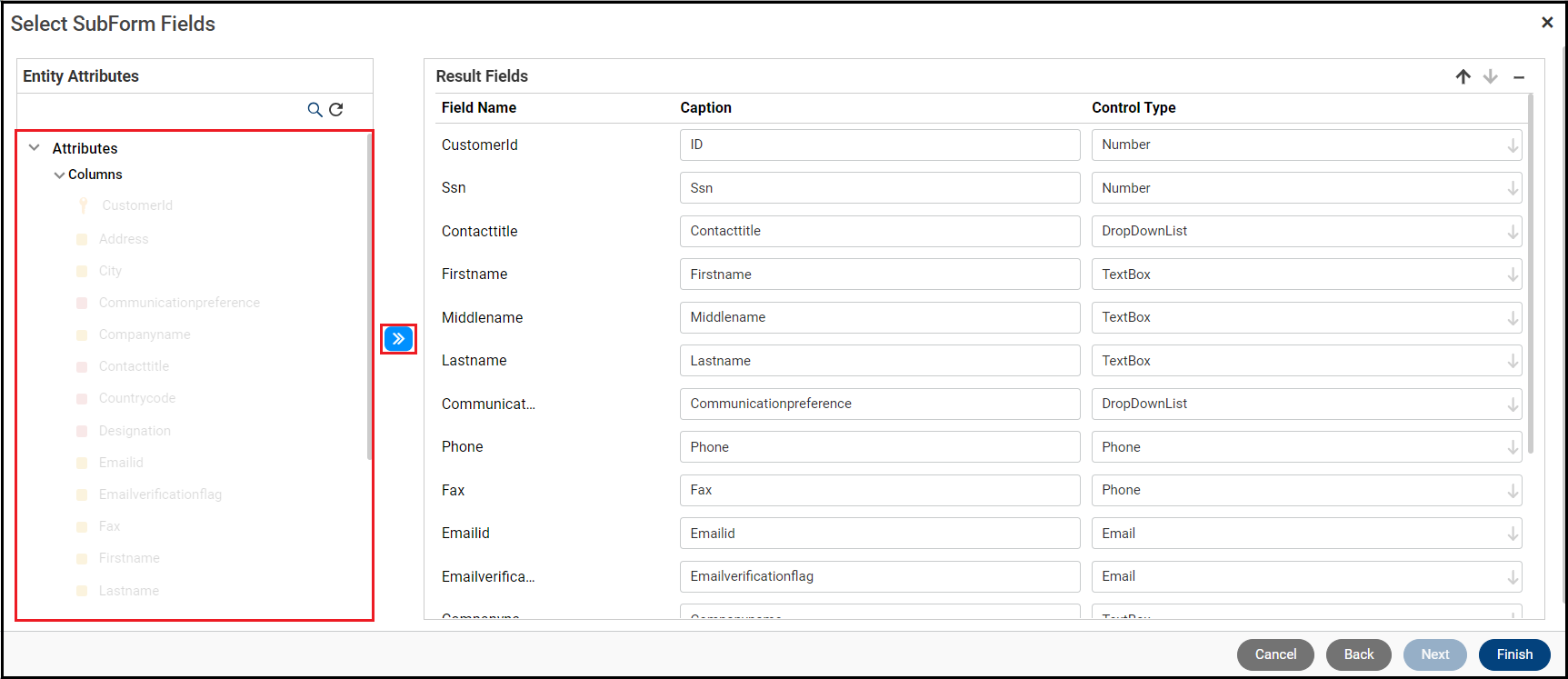
Task: Click the refresh icon in Entity Attributes
Action: click(336, 110)
